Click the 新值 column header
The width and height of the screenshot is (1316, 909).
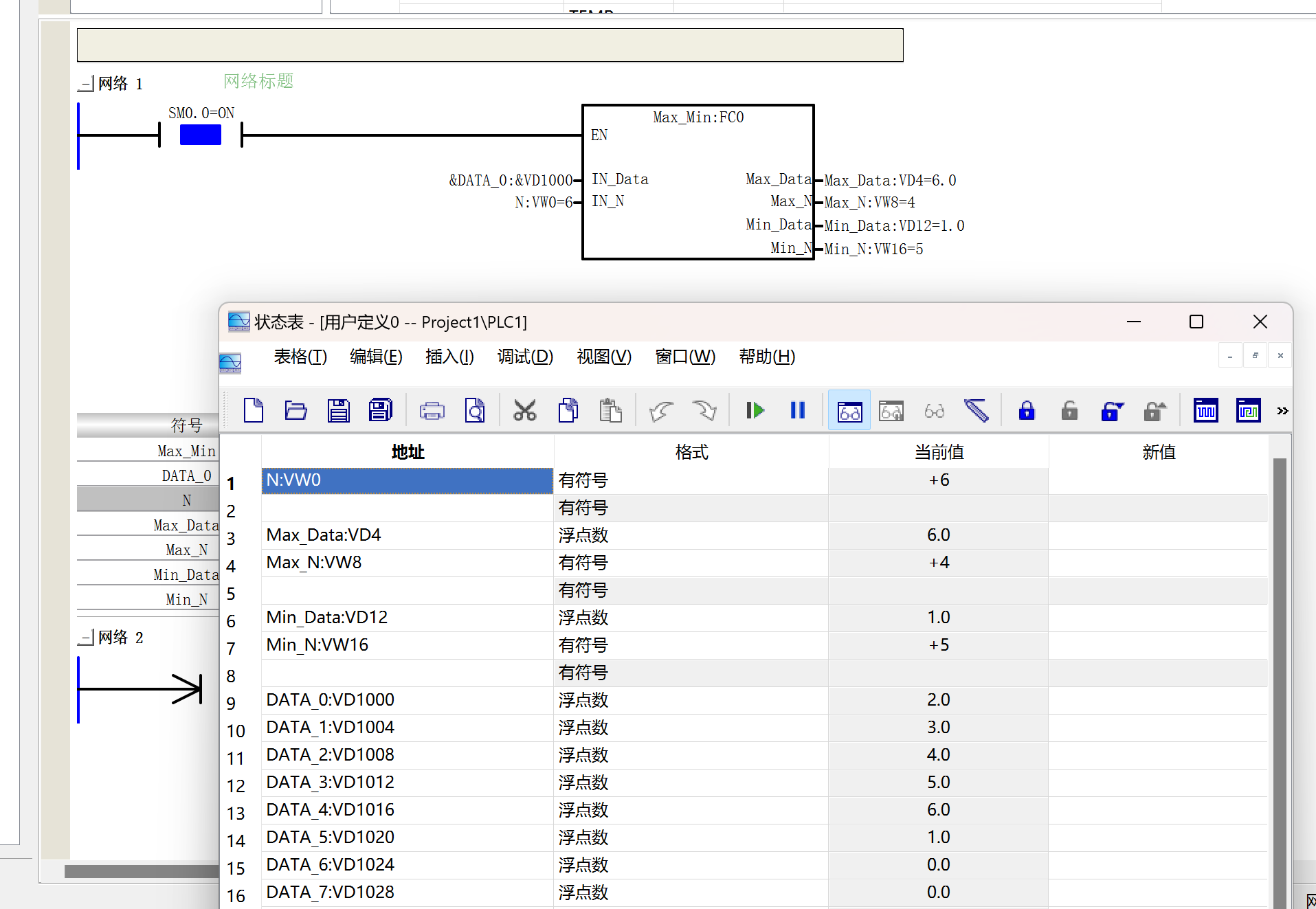(x=1159, y=451)
